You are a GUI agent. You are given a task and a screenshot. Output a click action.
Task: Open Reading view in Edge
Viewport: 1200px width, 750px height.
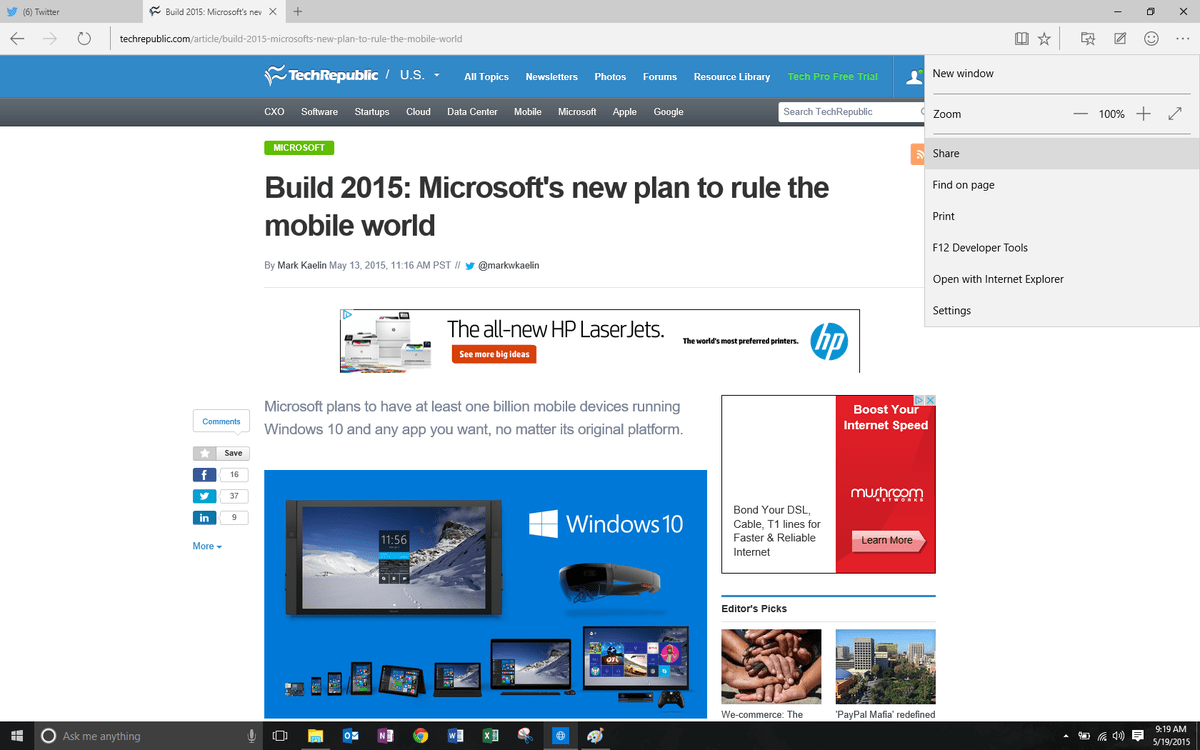[1021, 38]
